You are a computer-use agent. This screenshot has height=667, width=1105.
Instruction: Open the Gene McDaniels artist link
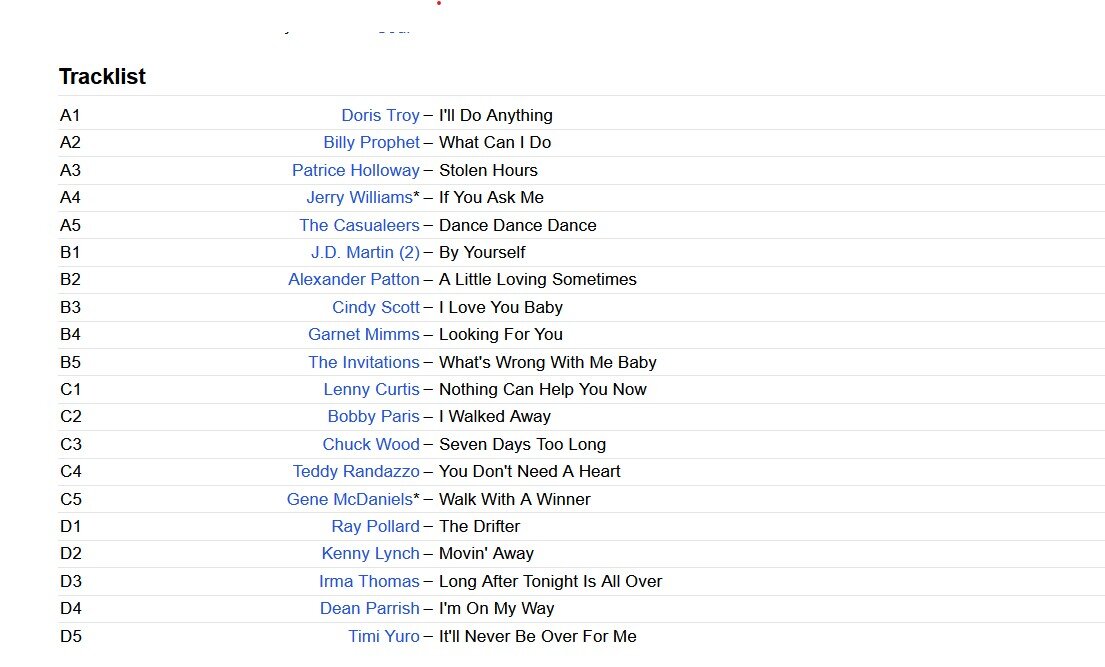tap(350, 499)
